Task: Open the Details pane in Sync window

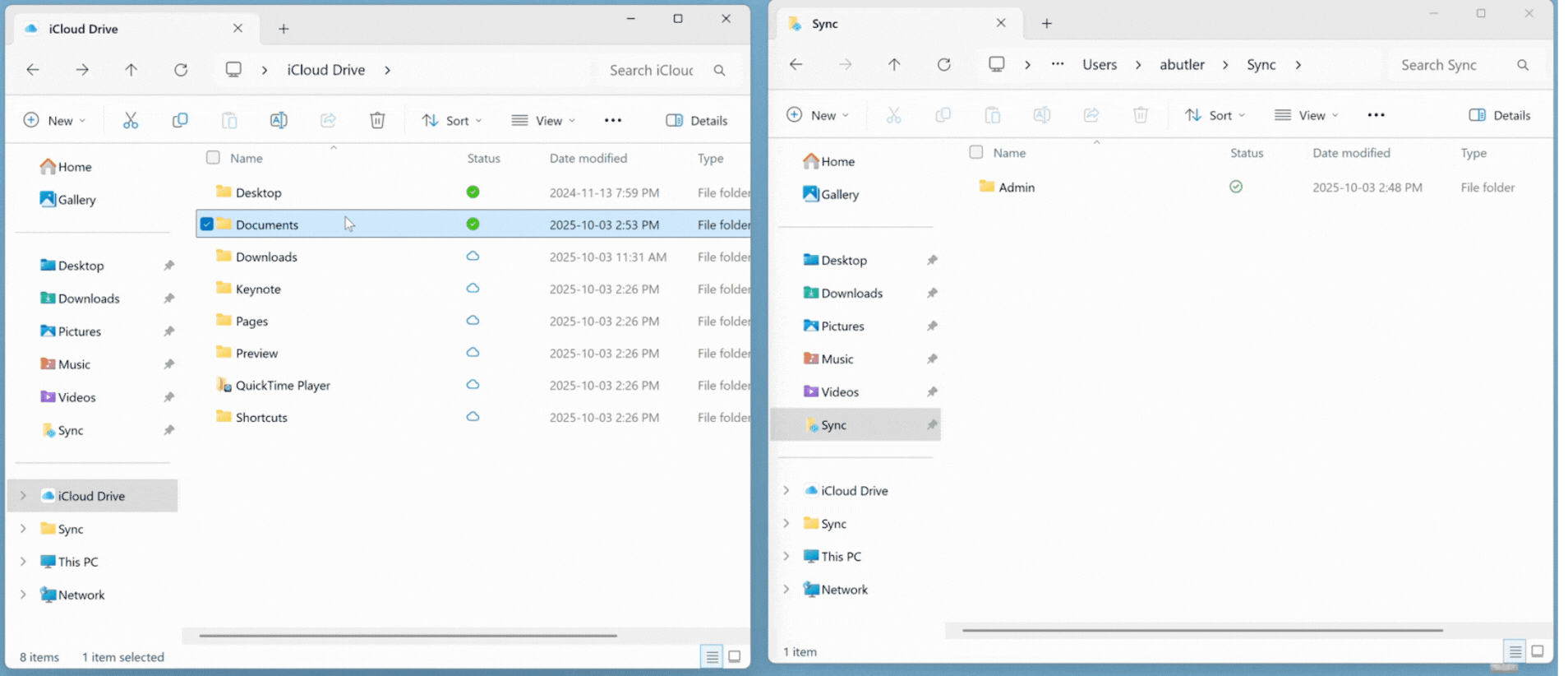Action: 1499,116
